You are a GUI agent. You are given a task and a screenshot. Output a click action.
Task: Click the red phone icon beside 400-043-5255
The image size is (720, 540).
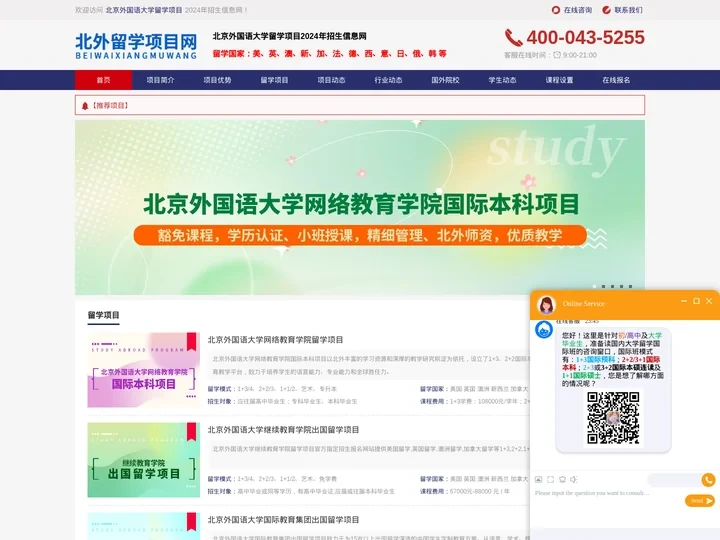coord(513,38)
